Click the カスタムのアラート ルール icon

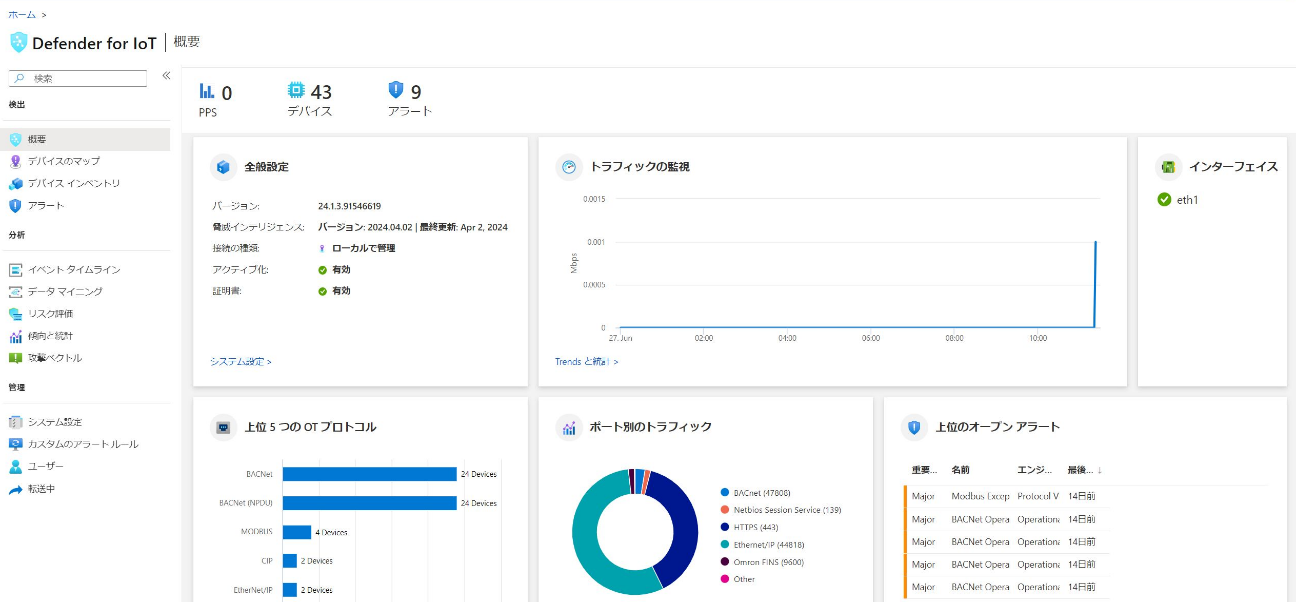[x=15, y=444]
